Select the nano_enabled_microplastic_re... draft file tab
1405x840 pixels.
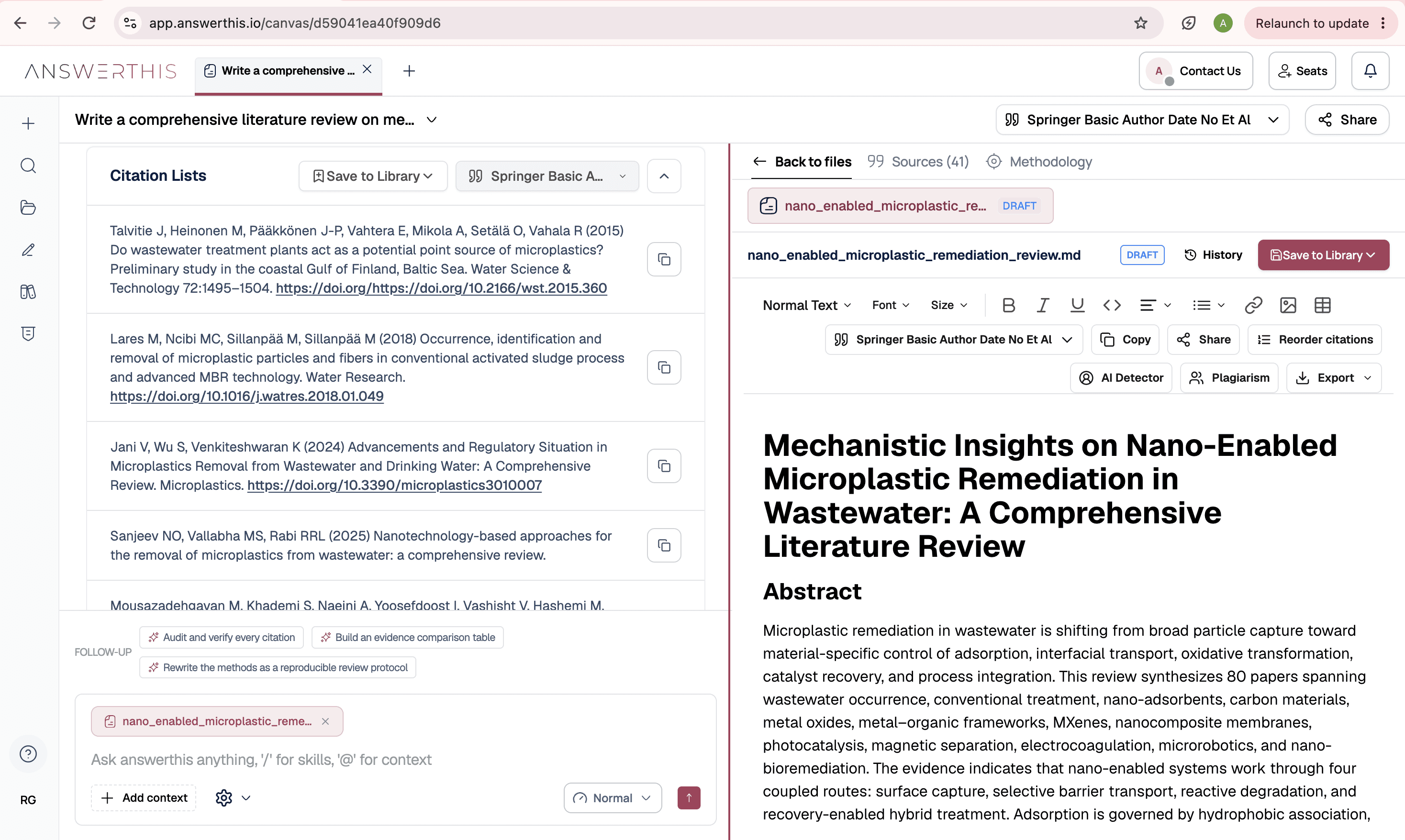point(900,206)
